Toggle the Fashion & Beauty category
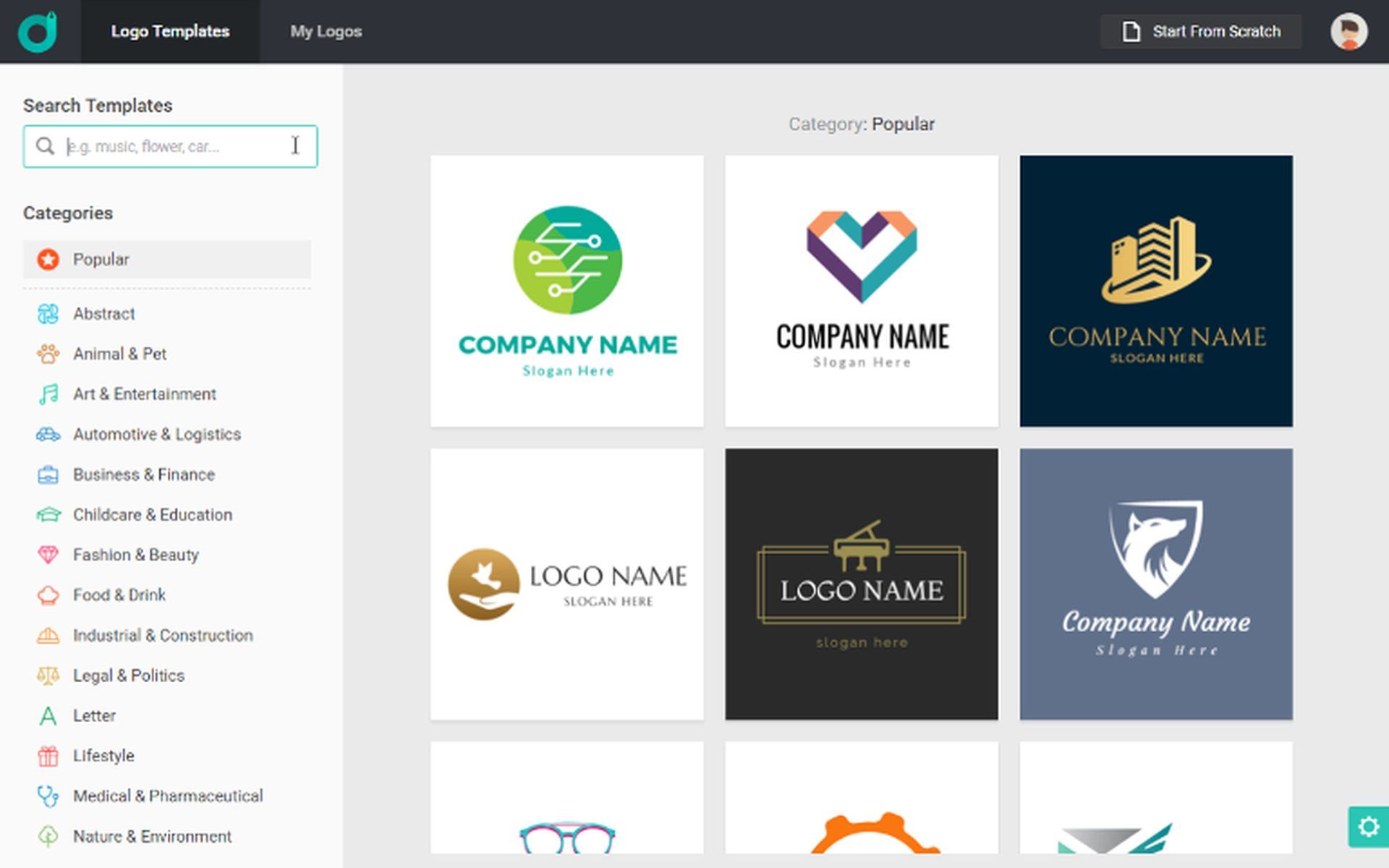The height and width of the screenshot is (868, 1389). (x=137, y=554)
